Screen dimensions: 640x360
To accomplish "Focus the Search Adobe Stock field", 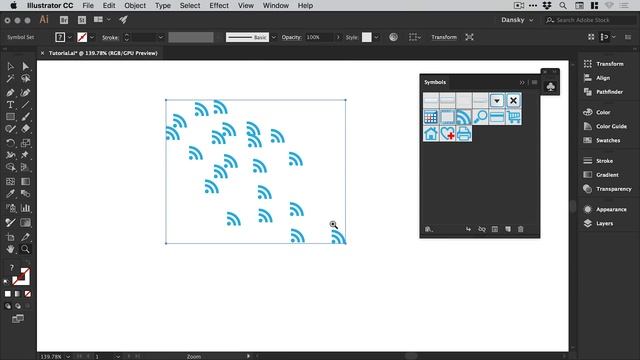I will pyautogui.click(x=590, y=20).
